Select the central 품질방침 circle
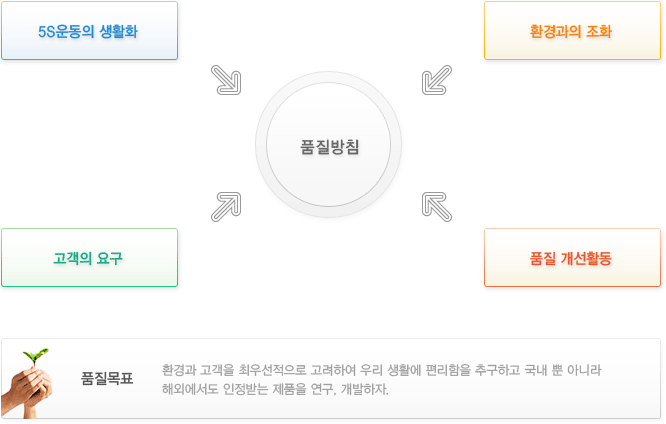Viewport: 666px width, 424px height. pos(328,145)
